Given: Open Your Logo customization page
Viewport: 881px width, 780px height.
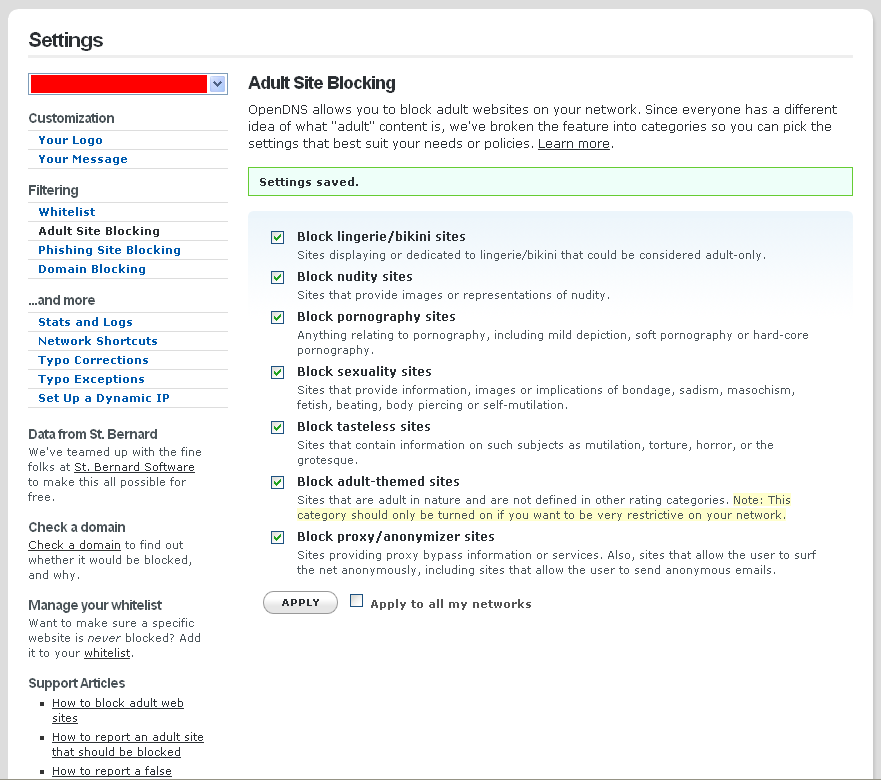Looking at the screenshot, I should tap(70, 140).
